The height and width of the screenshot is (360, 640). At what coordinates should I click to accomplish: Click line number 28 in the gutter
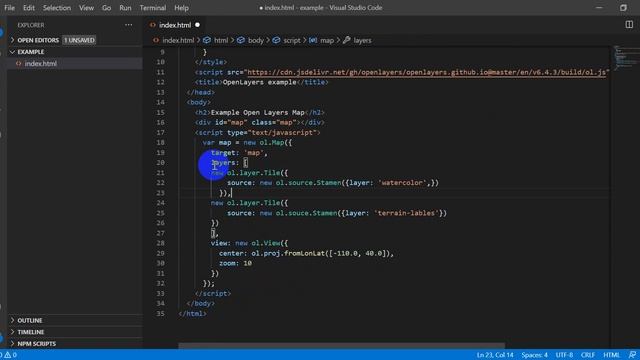[160, 243]
